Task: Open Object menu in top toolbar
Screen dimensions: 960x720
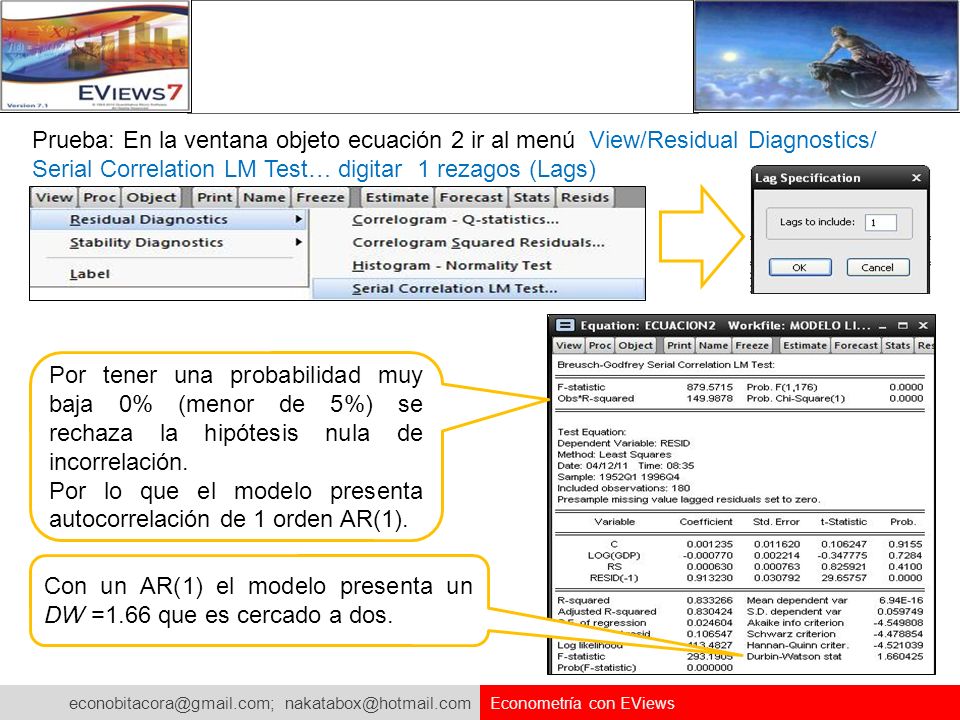Action: coord(151,198)
